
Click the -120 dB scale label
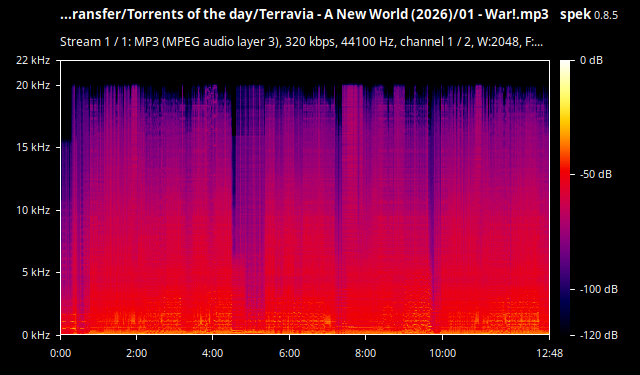(x=599, y=335)
